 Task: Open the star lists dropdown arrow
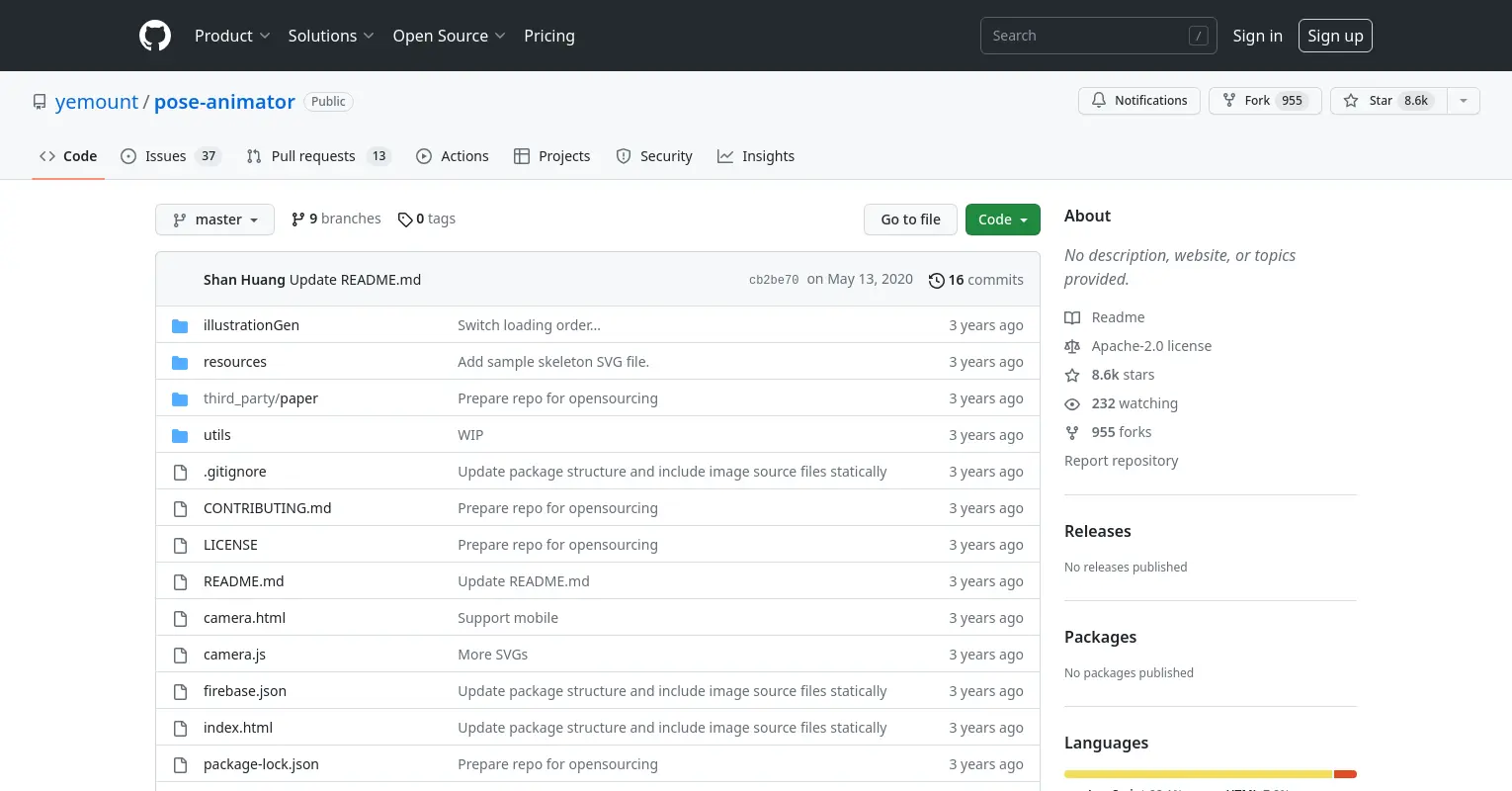point(1464,101)
